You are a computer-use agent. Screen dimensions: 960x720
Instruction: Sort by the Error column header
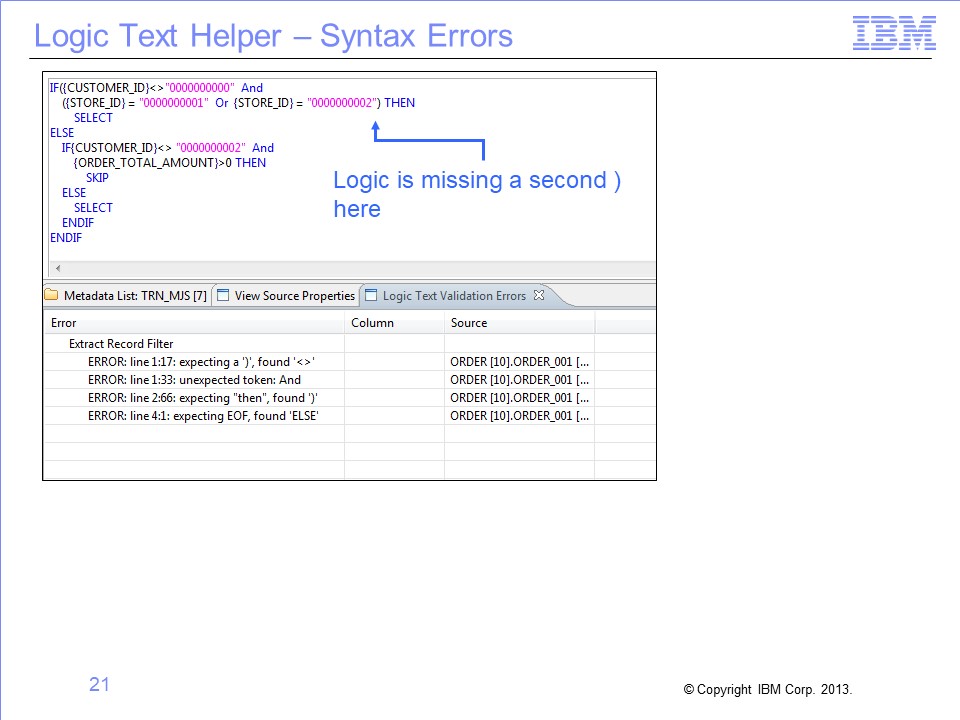(64, 323)
